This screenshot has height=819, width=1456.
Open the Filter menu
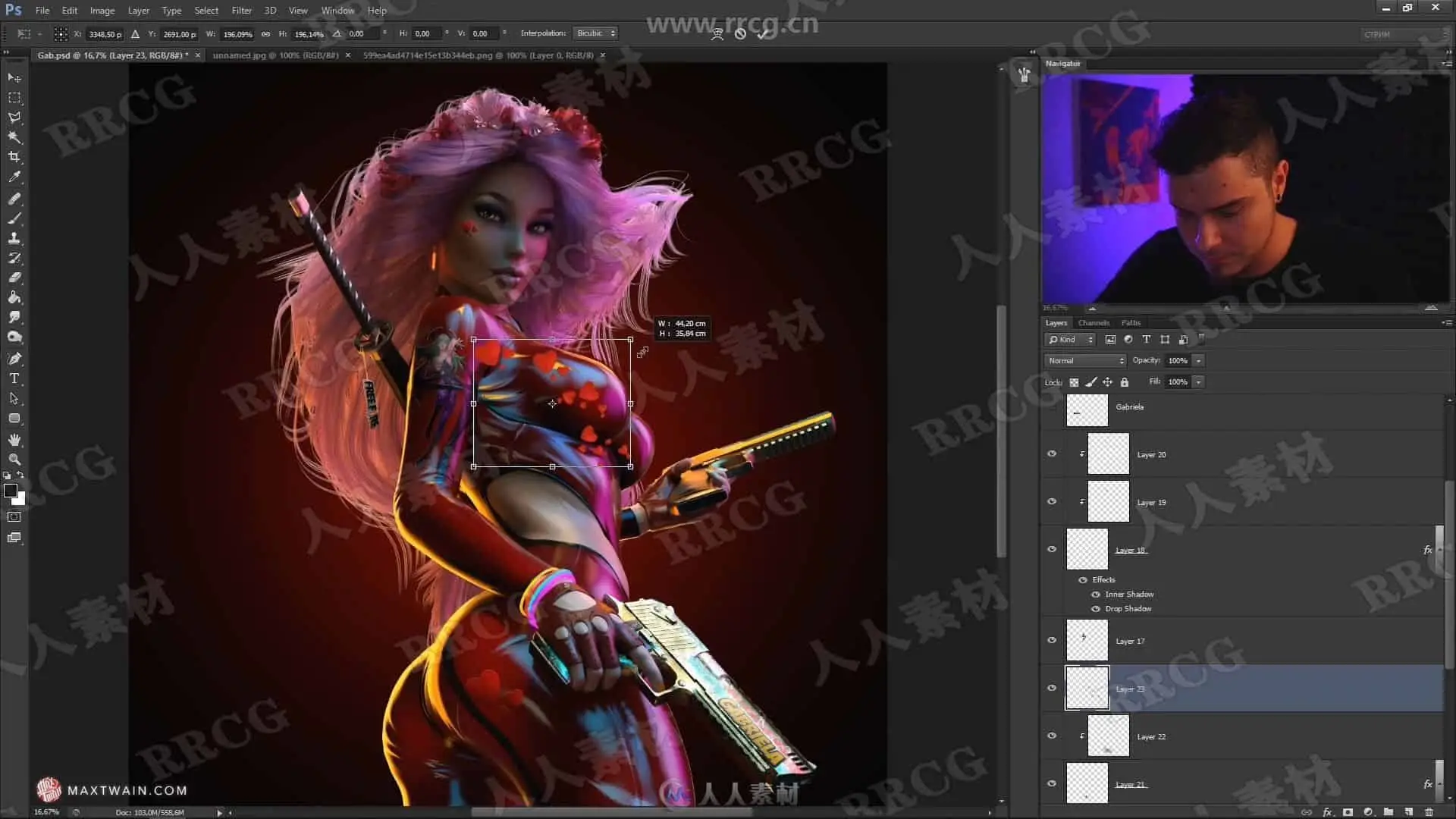click(241, 11)
